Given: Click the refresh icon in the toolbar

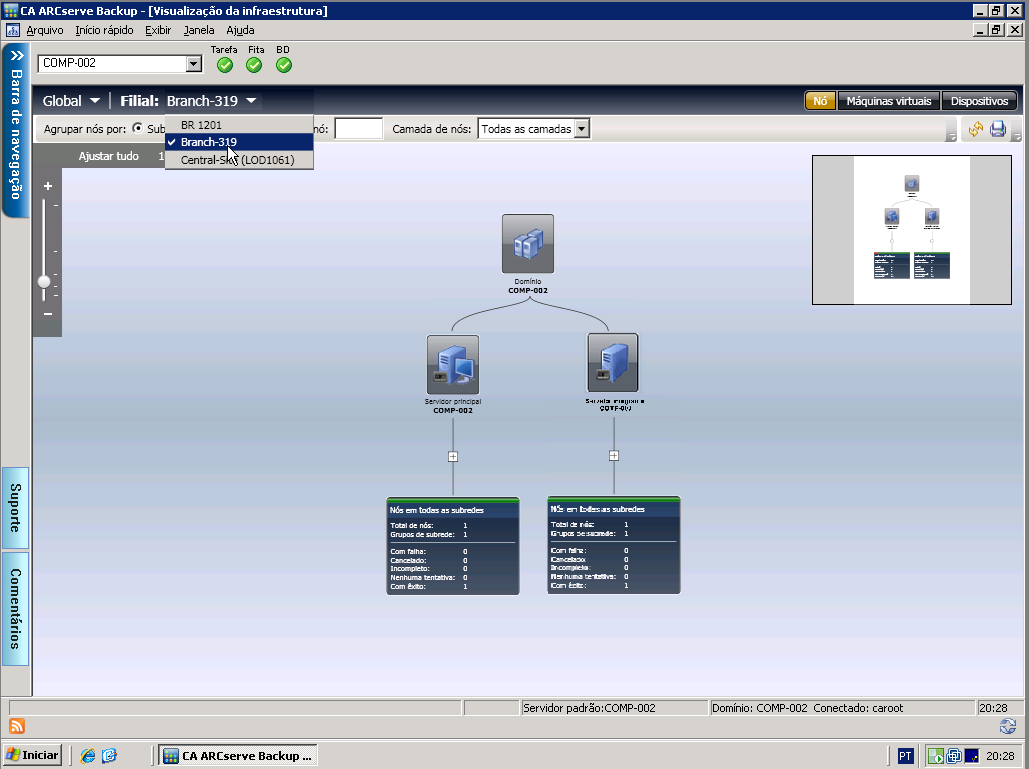Looking at the screenshot, I should point(974,129).
